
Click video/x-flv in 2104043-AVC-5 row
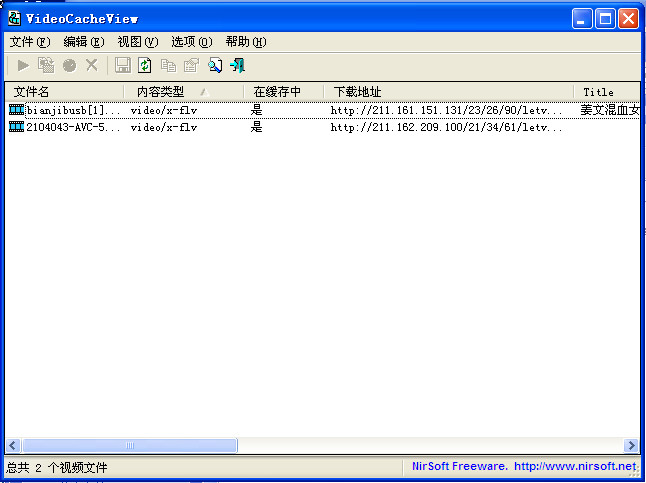point(164,128)
